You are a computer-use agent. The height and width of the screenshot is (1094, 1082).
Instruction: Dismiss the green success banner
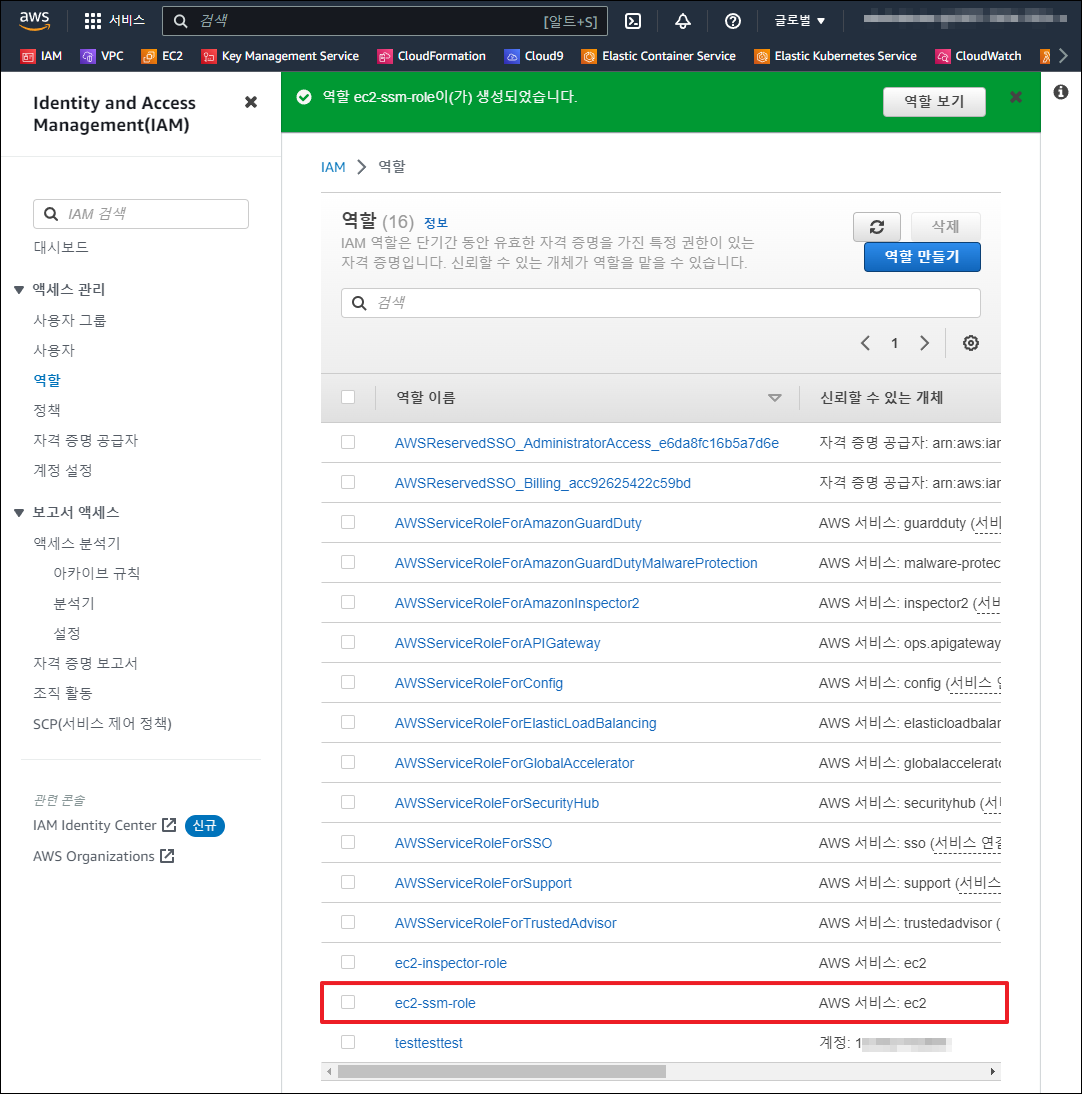[x=1016, y=97]
